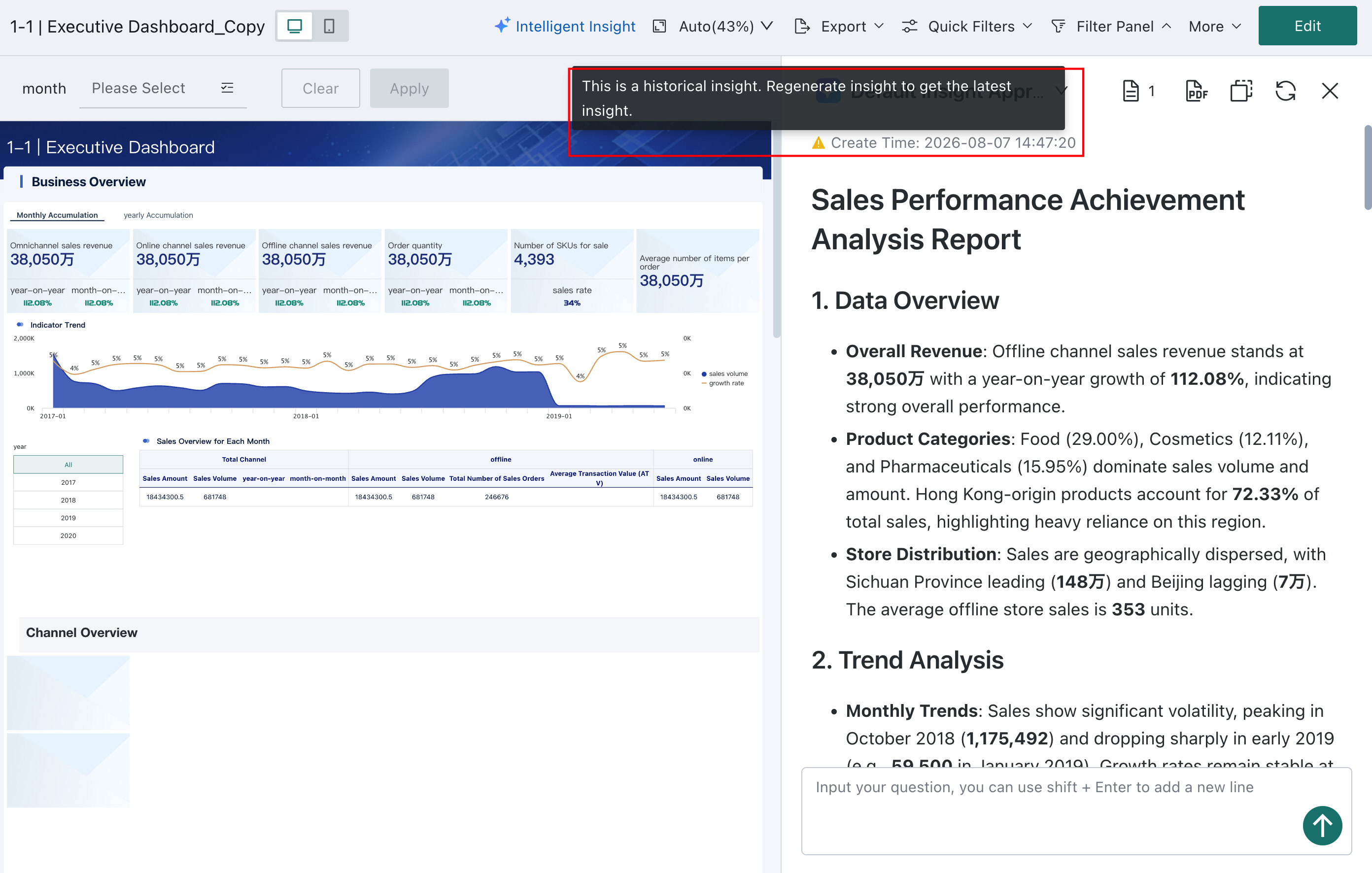1372x873 pixels.
Task: Click the Apply button
Action: tap(409, 88)
